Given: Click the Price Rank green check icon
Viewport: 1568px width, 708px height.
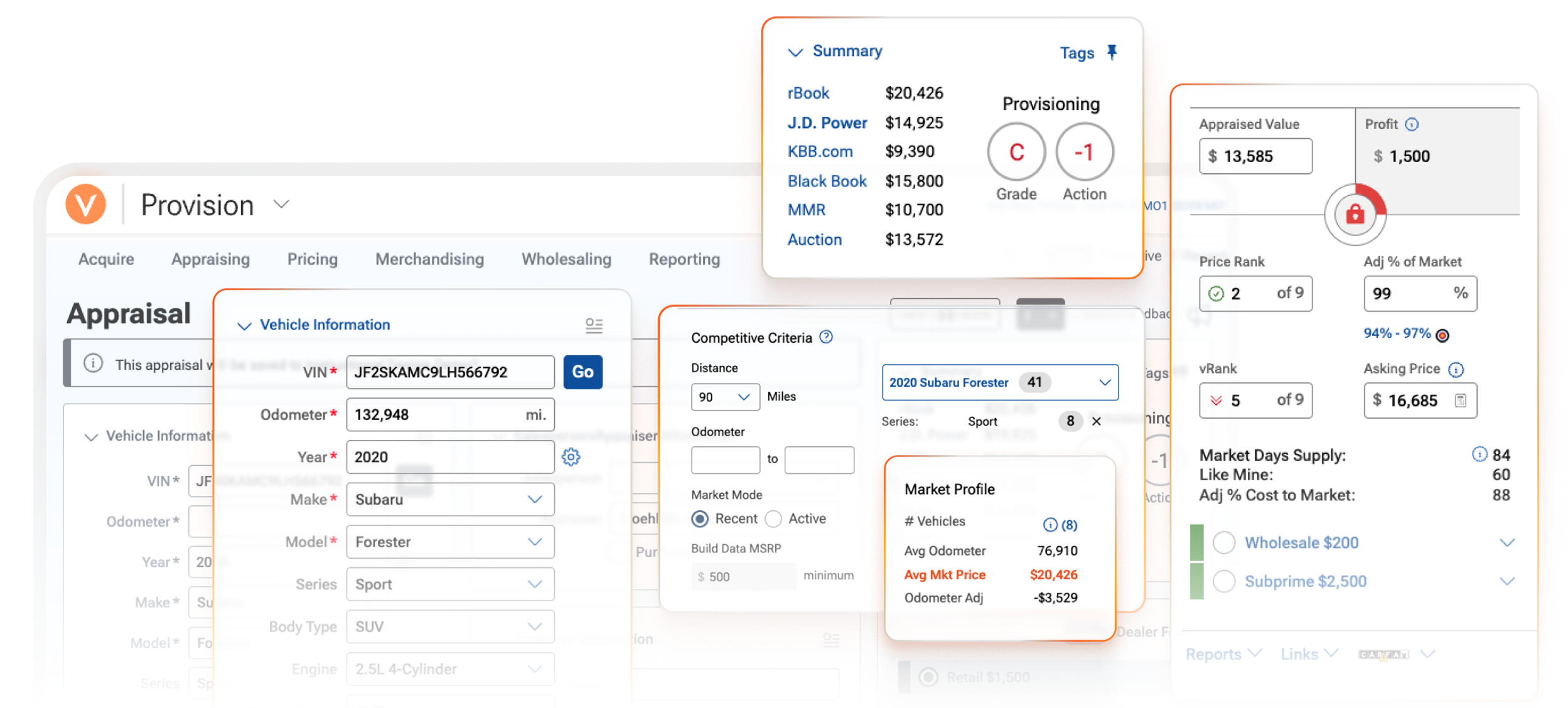Looking at the screenshot, I should 1216,293.
